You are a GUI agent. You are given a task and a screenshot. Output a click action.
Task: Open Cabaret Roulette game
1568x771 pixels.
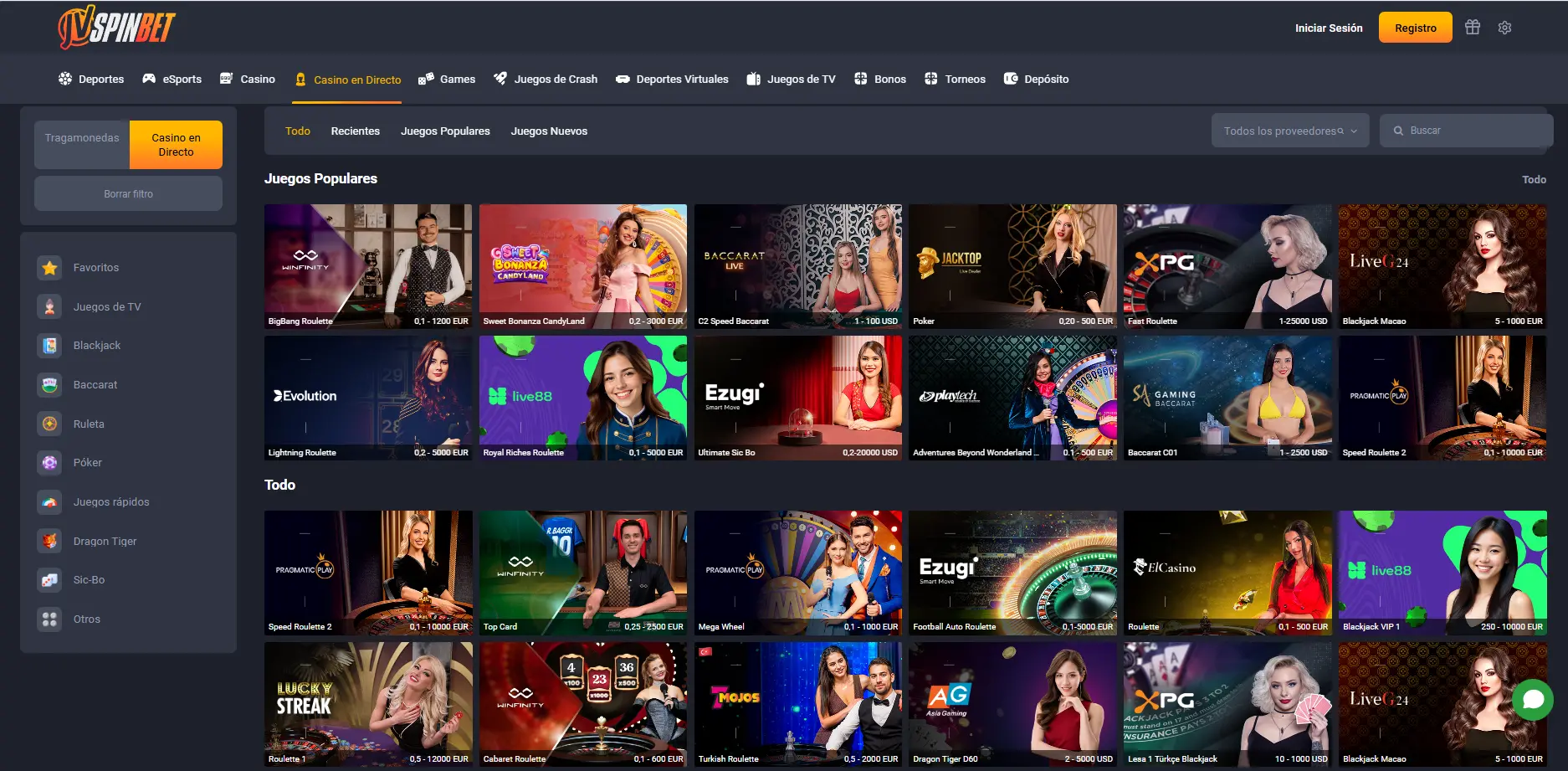583,704
